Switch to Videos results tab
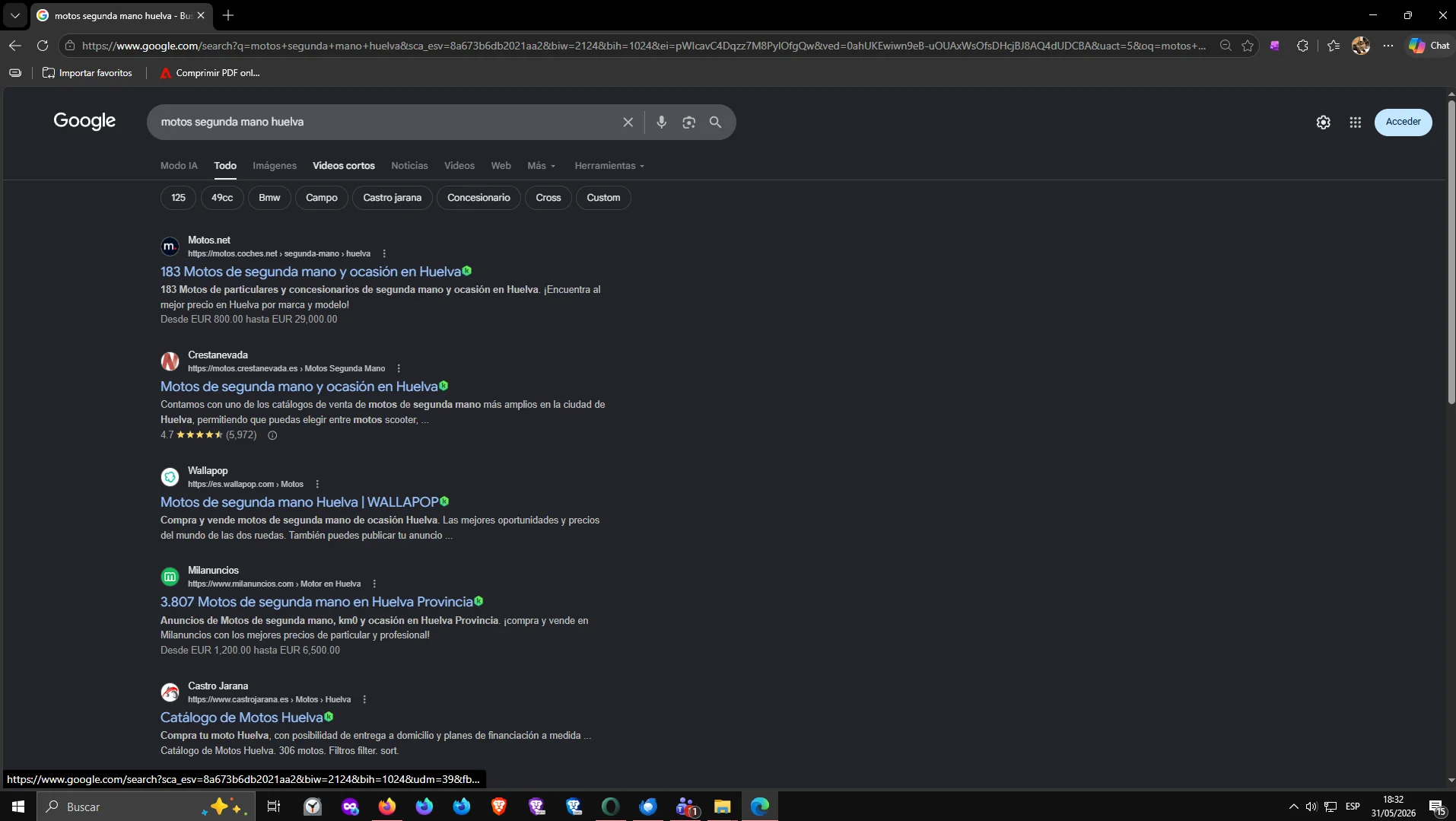 [x=459, y=166]
